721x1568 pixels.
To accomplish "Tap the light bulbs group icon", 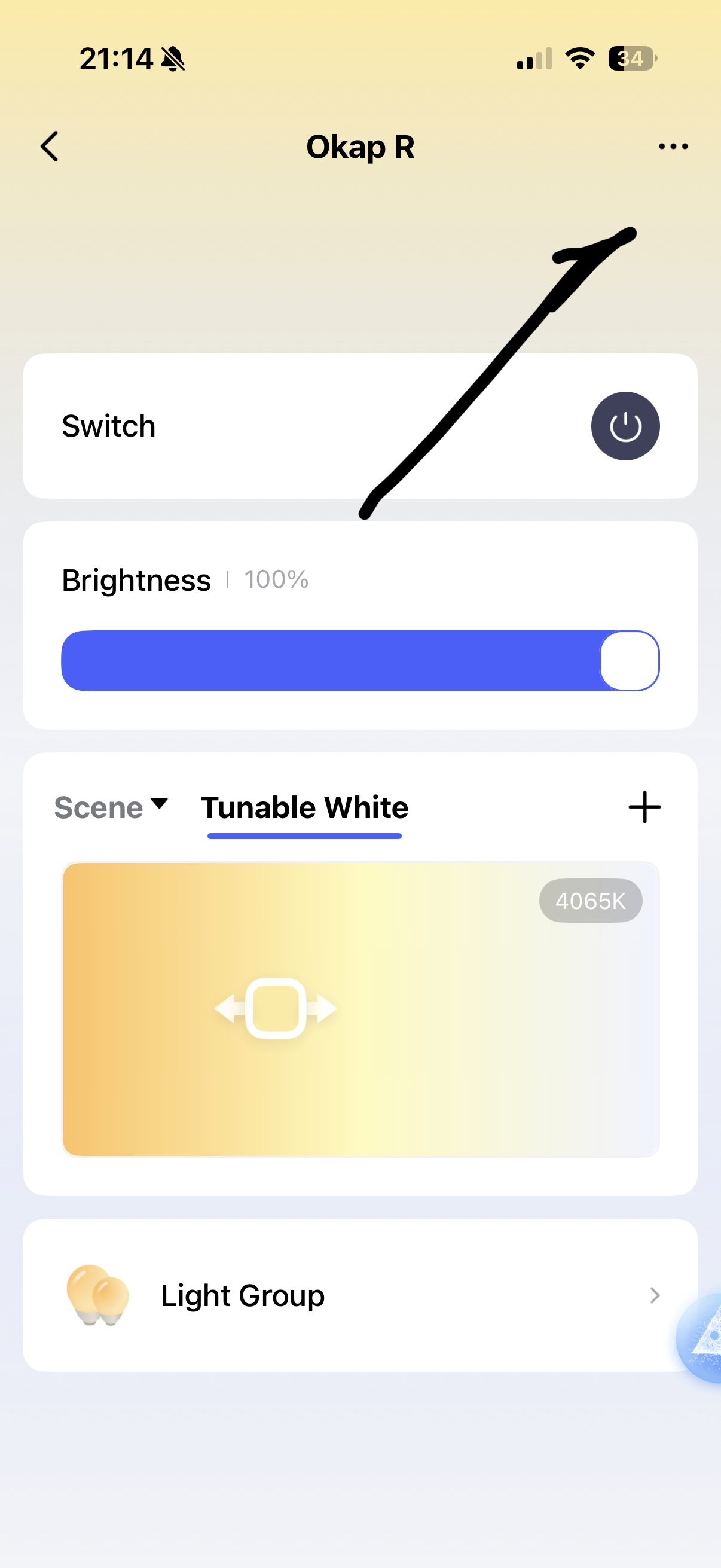I will point(97,1295).
